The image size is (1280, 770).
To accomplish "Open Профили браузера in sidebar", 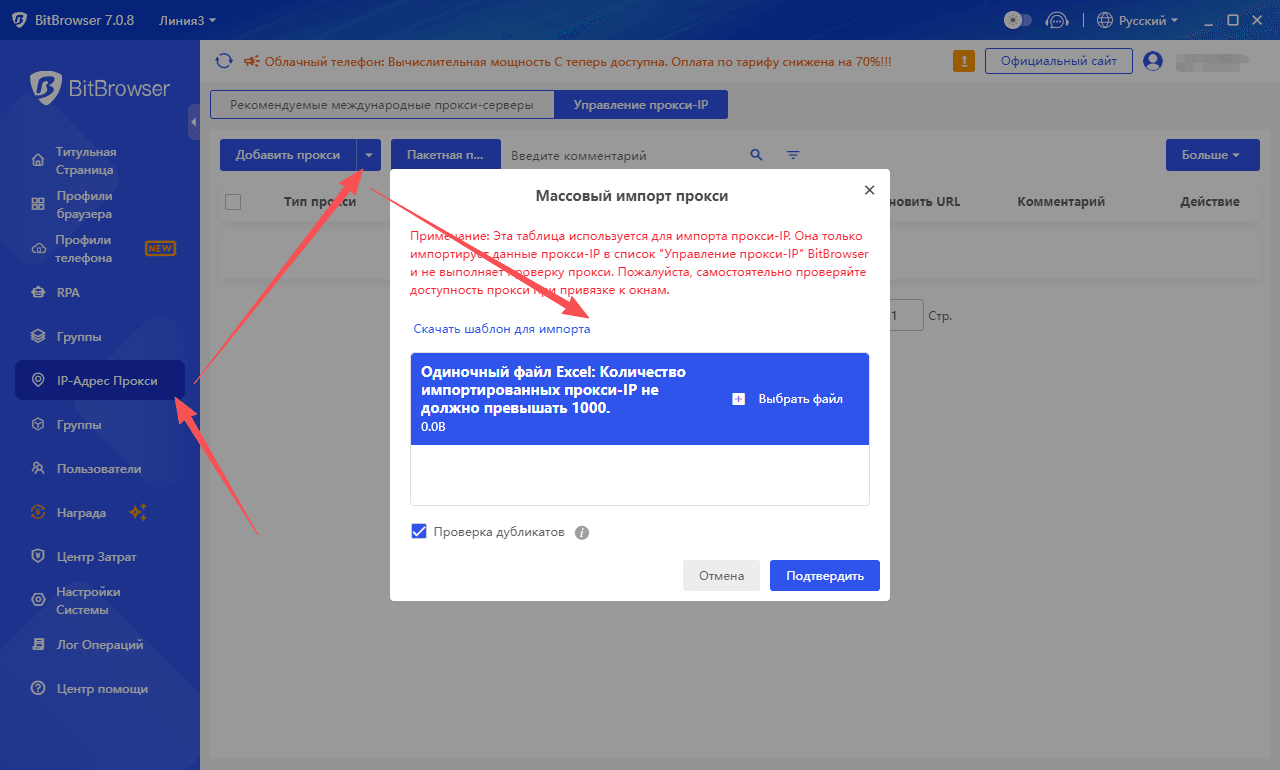I will (x=84, y=205).
